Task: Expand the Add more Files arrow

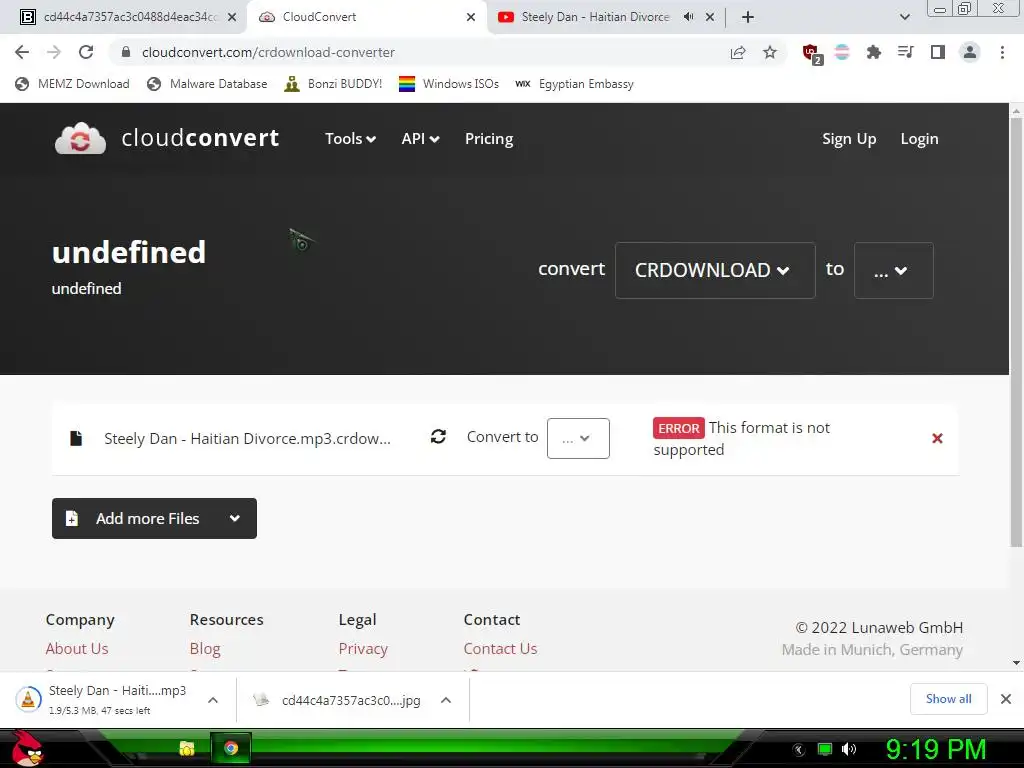Action: tap(234, 519)
